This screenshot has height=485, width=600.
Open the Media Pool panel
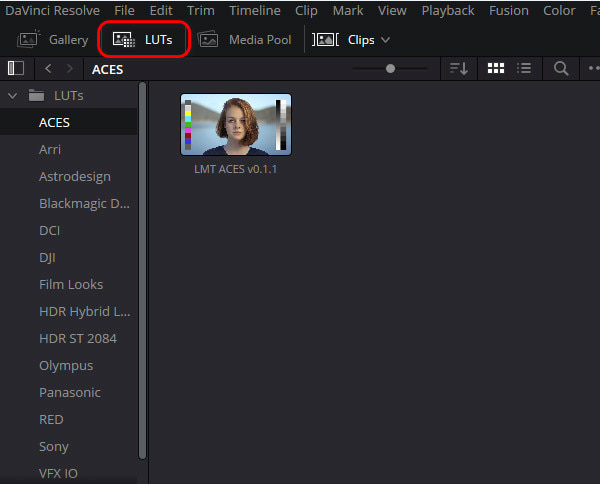(244, 39)
